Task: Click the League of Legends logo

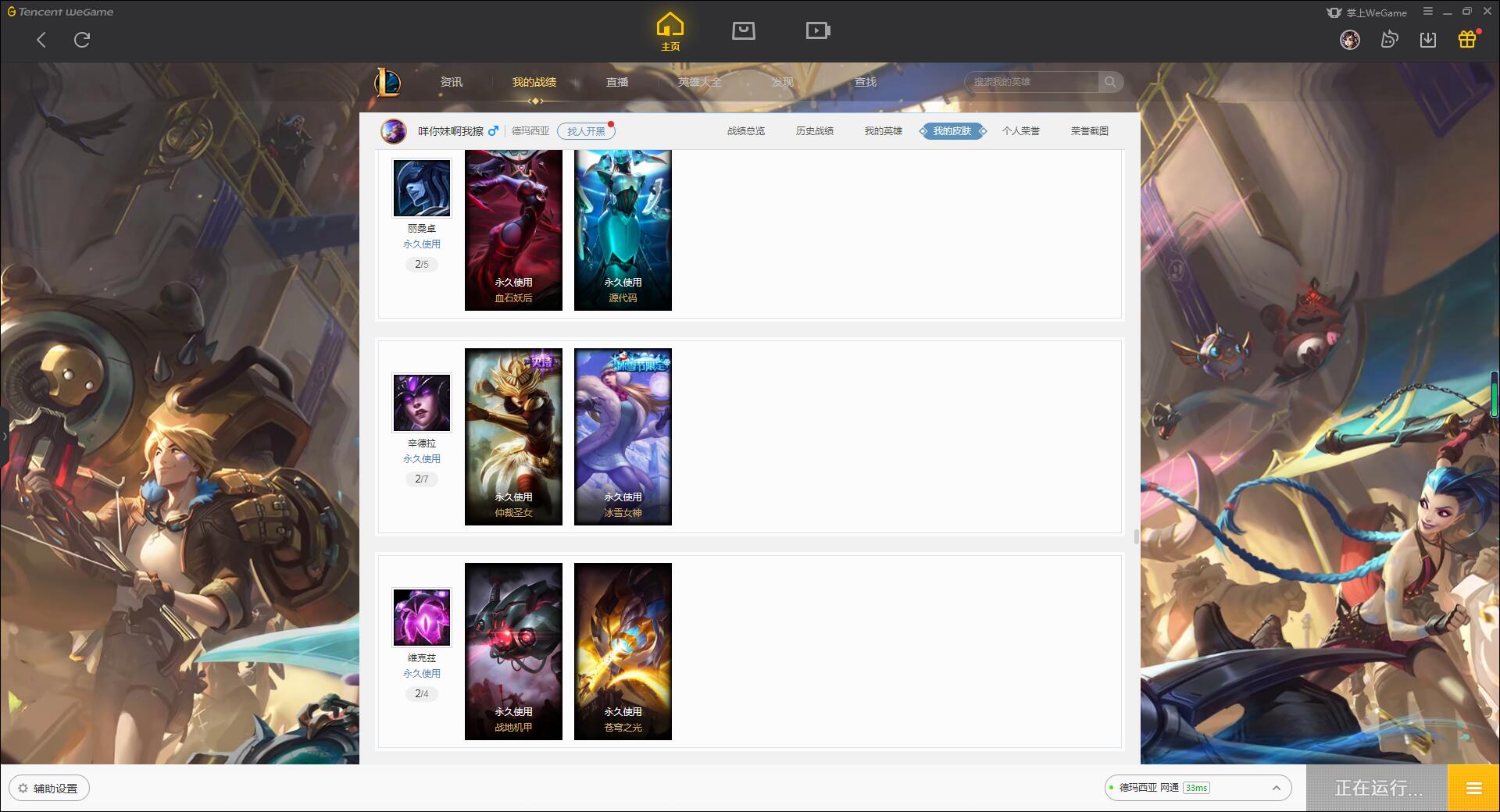Action: tap(388, 82)
